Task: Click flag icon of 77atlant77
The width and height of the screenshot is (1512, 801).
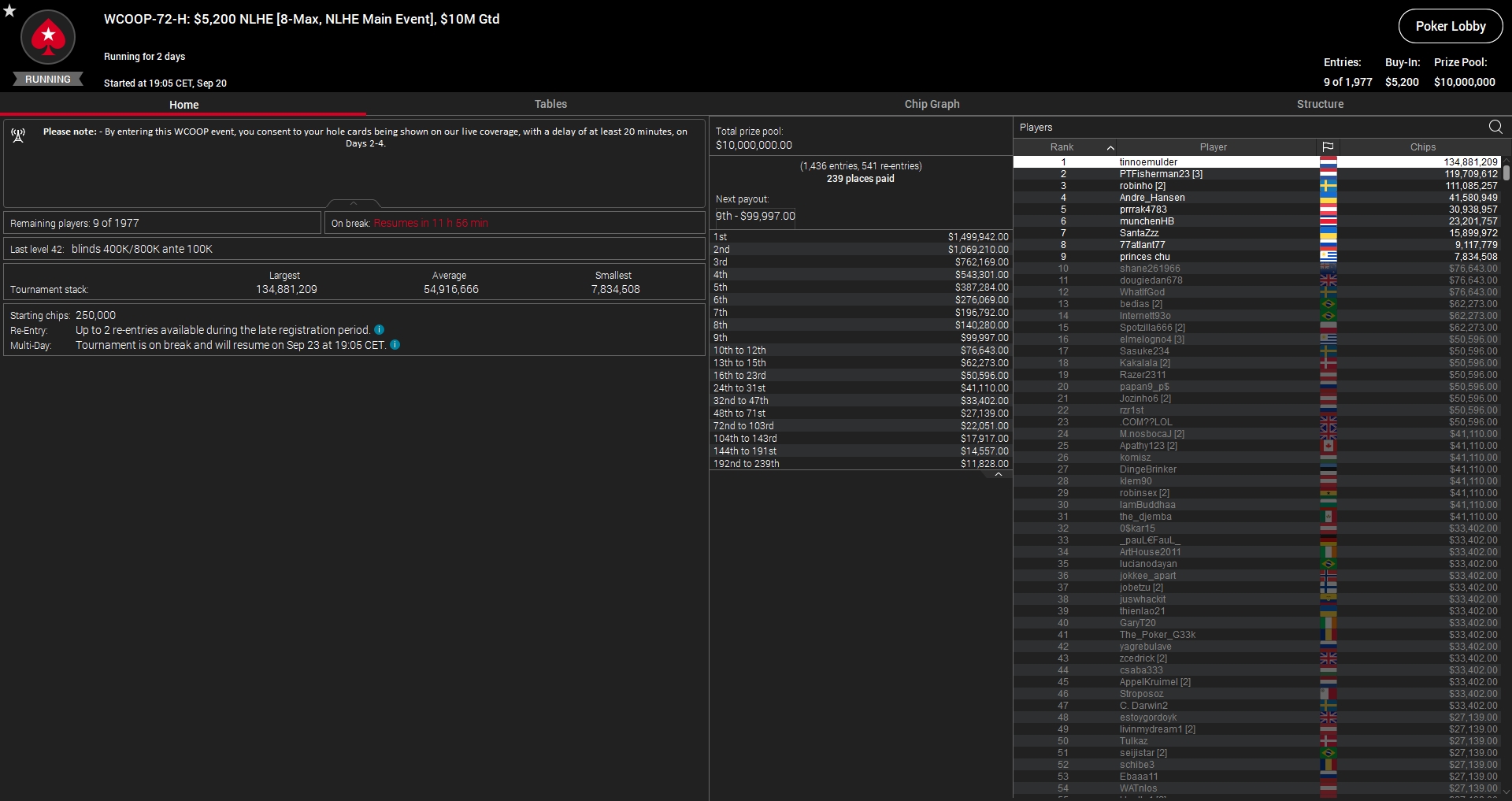Action: point(1328,245)
